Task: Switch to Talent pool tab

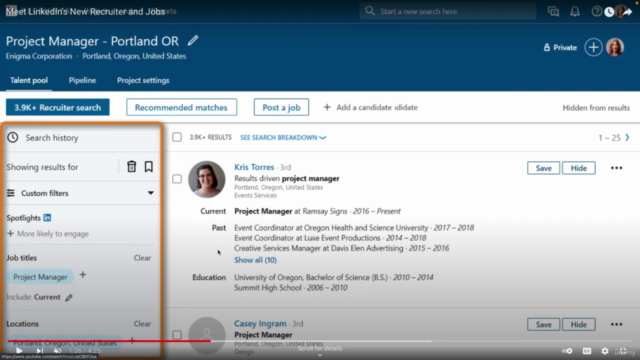Action: click(x=29, y=80)
